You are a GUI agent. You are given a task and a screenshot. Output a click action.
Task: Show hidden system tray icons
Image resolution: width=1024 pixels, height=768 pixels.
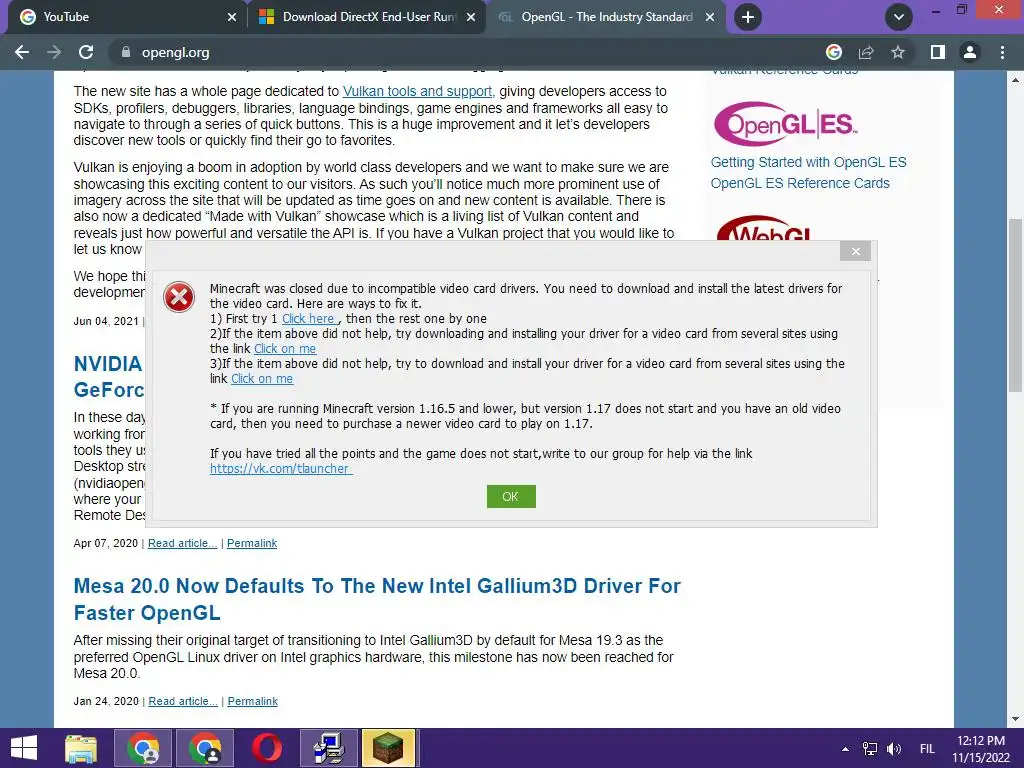(846, 749)
